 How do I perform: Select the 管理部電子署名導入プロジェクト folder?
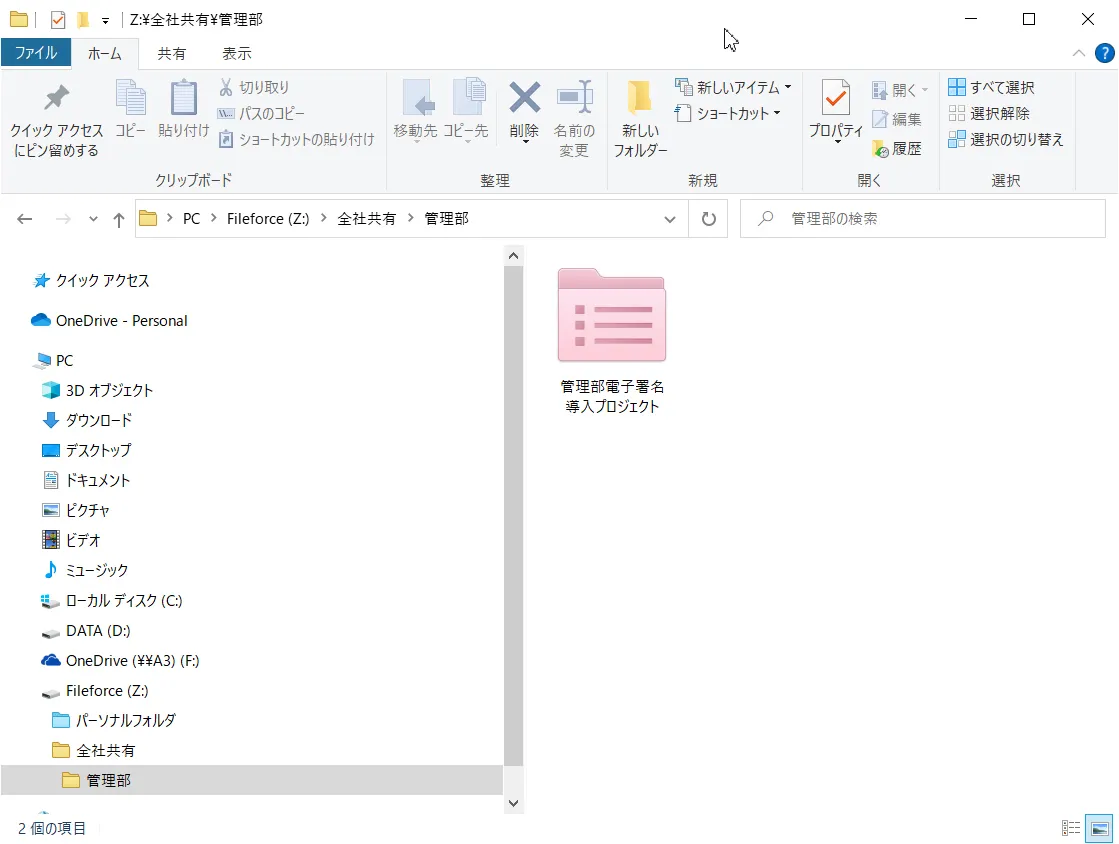pos(612,340)
